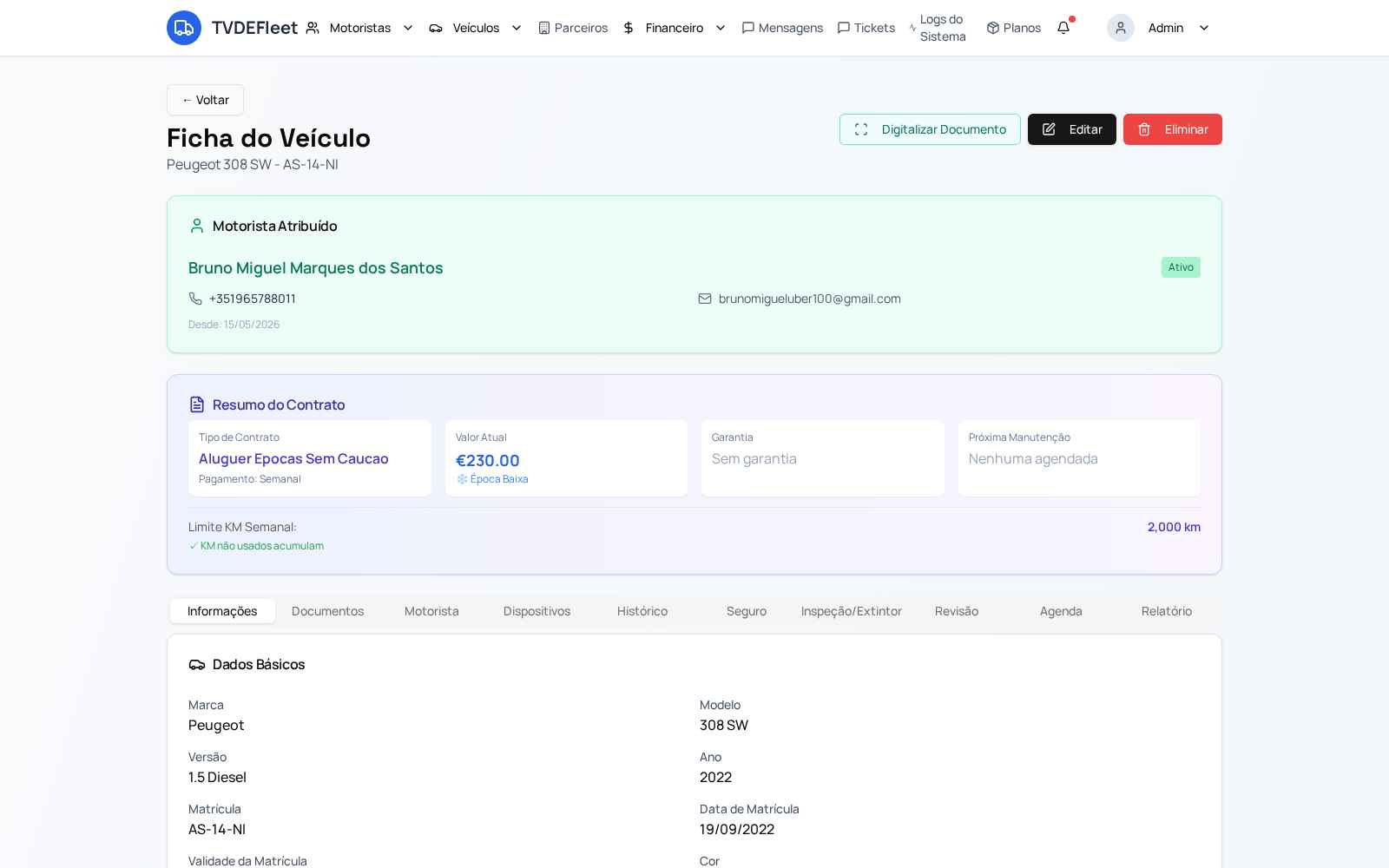Click the TVDEFleet brand name
The image size is (1389, 868).
point(254,28)
